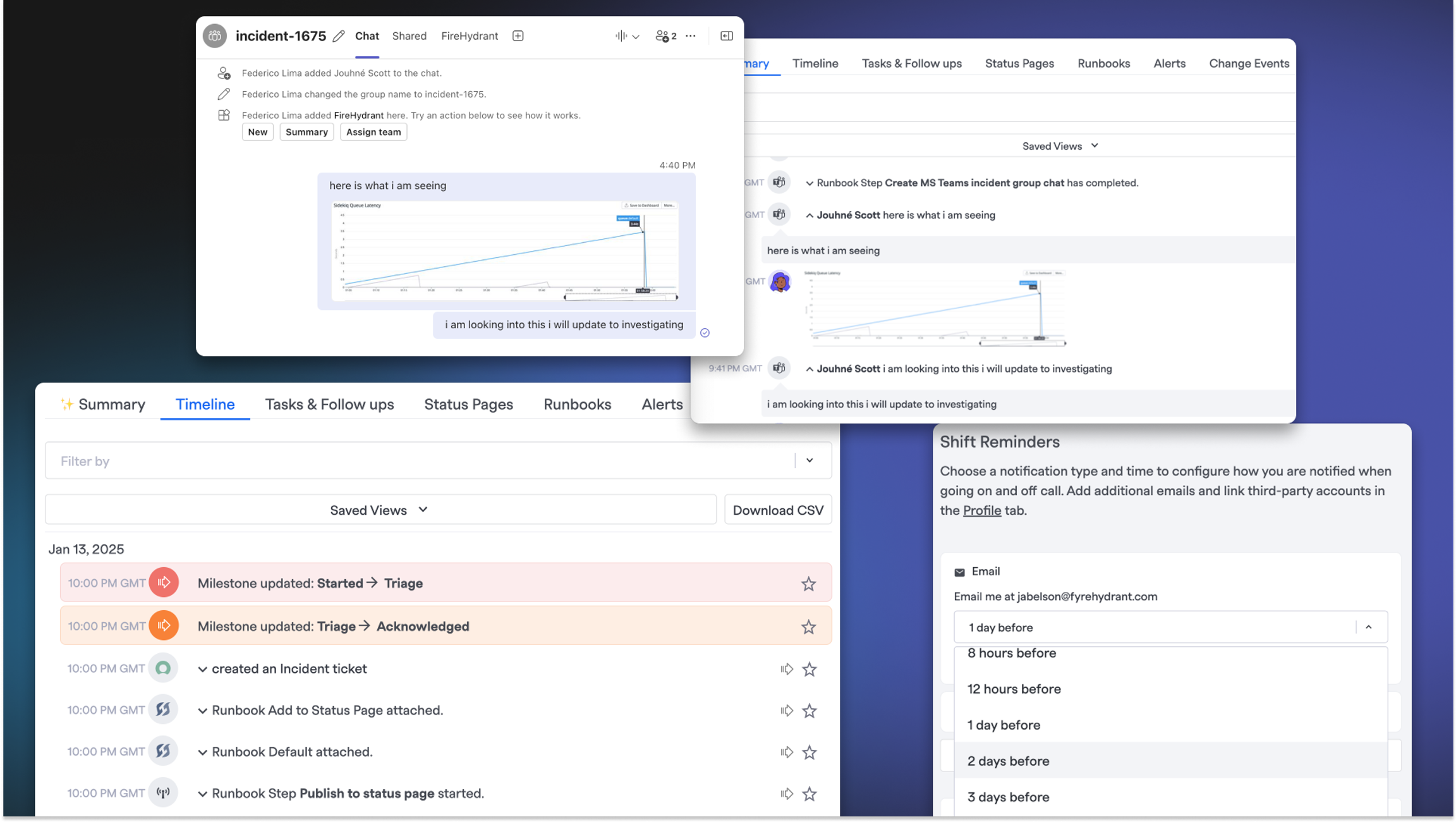Collapse the 1 day before email reminder dropdown
This screenshot has height=822, width=1456.
pyautogui.click(x=1368, y=627)
